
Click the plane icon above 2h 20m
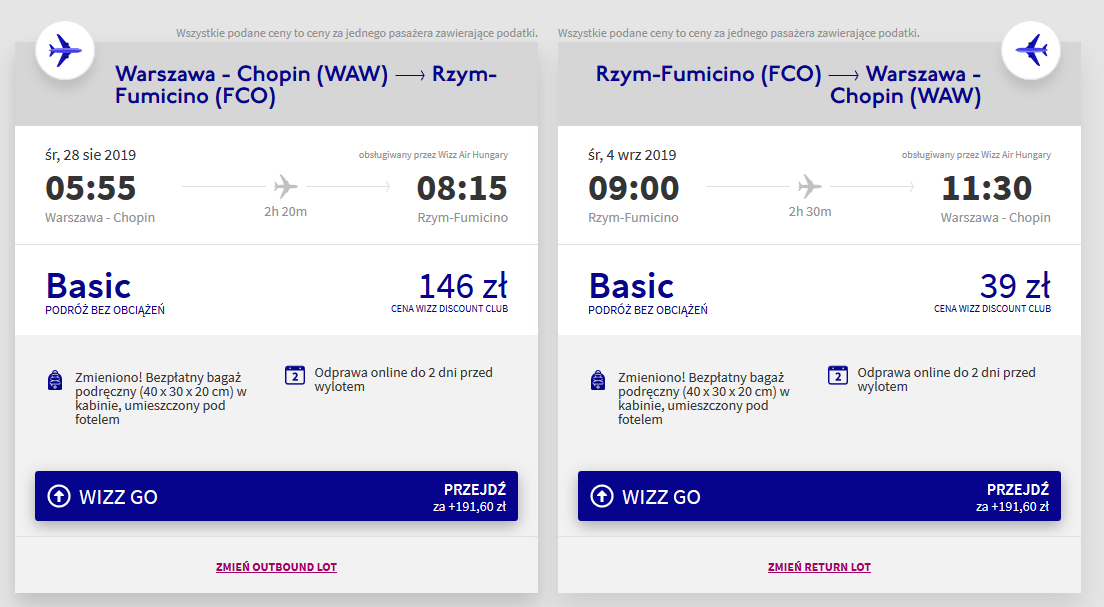click(285, 187)
